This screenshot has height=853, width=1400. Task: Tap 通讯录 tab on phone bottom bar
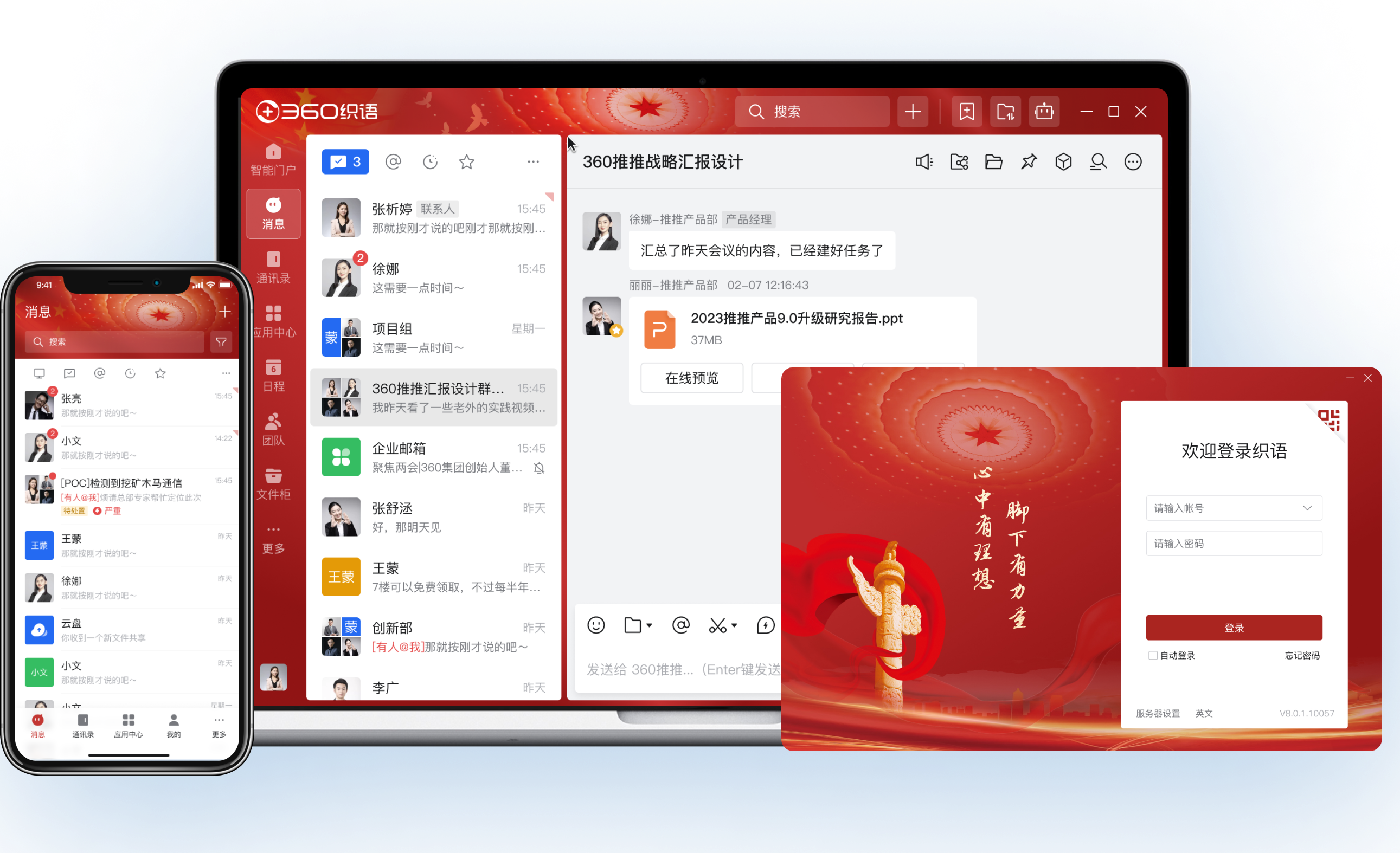click(83, 725)
